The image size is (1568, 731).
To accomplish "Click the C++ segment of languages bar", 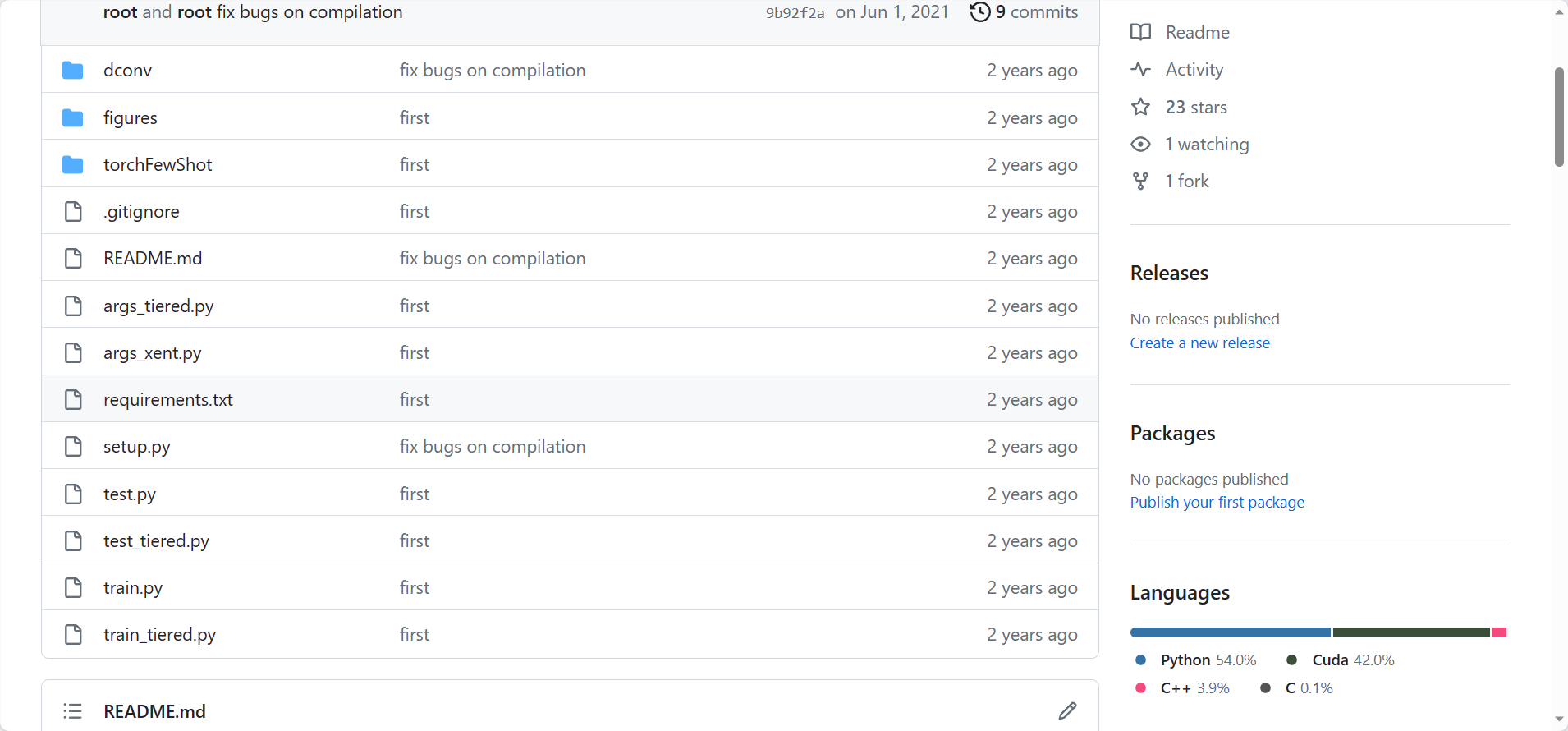I will (1499, 632).
